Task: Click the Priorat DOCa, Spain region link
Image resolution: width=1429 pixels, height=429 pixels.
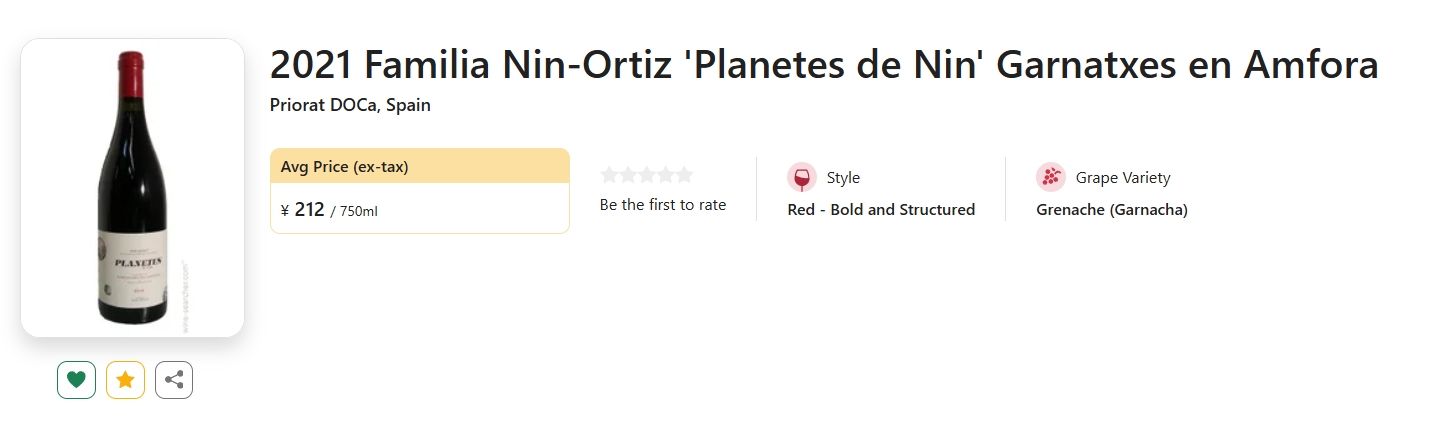Action: pyautogui.click(x=350, y=105)
